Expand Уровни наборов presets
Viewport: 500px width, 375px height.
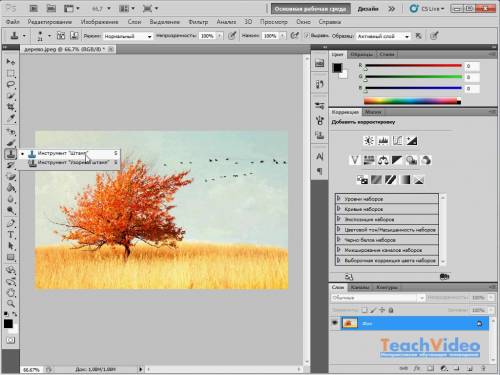pyautogui.click(x=339, y=199)
